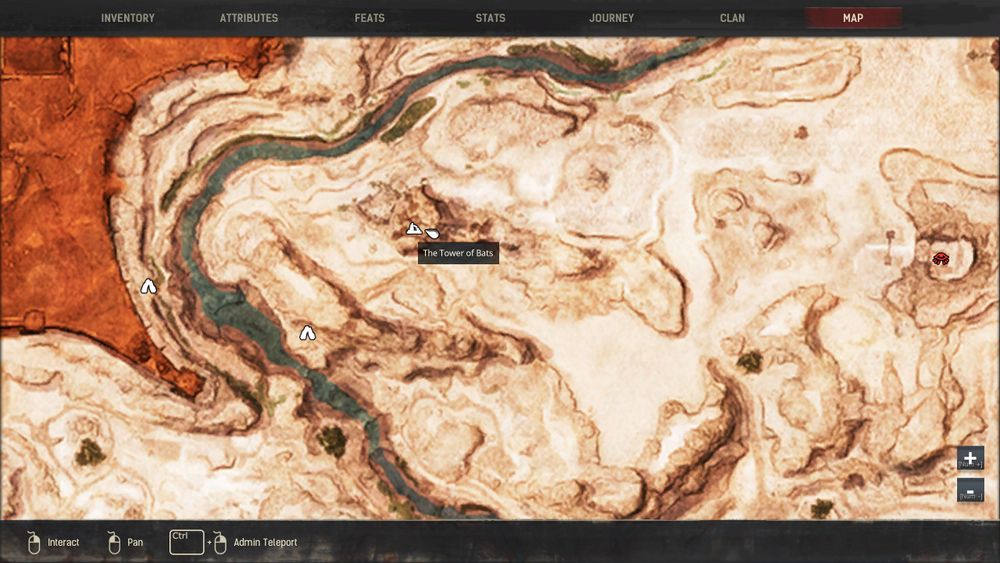This screenshot has height=563, width=1000.
Task: Click the Admin Teleport label
Action: (x=265, y=543)
